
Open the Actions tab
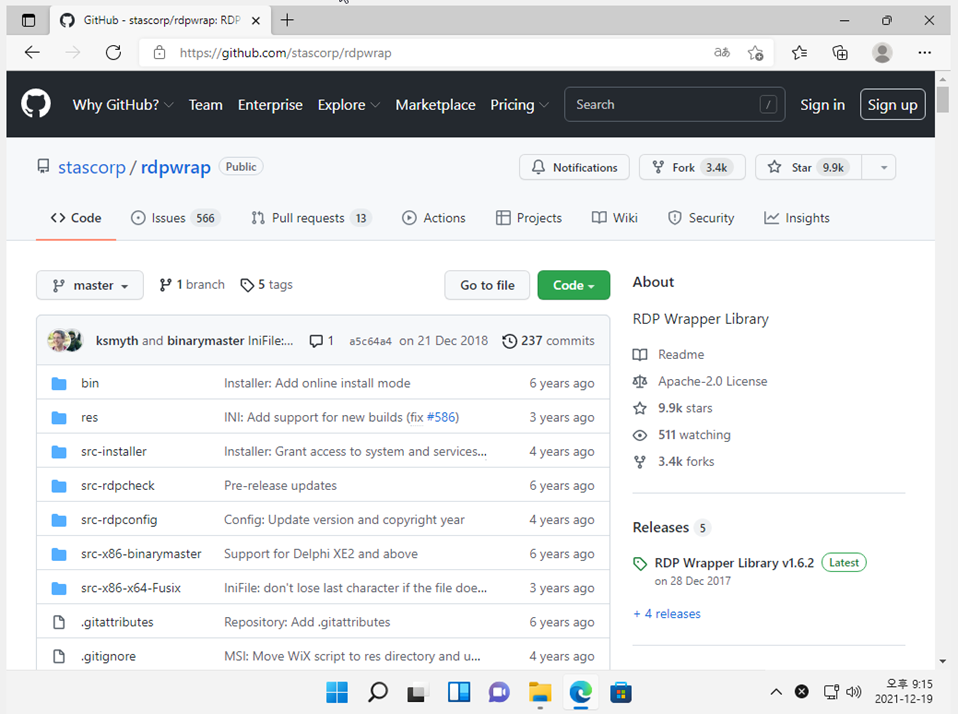434,218
